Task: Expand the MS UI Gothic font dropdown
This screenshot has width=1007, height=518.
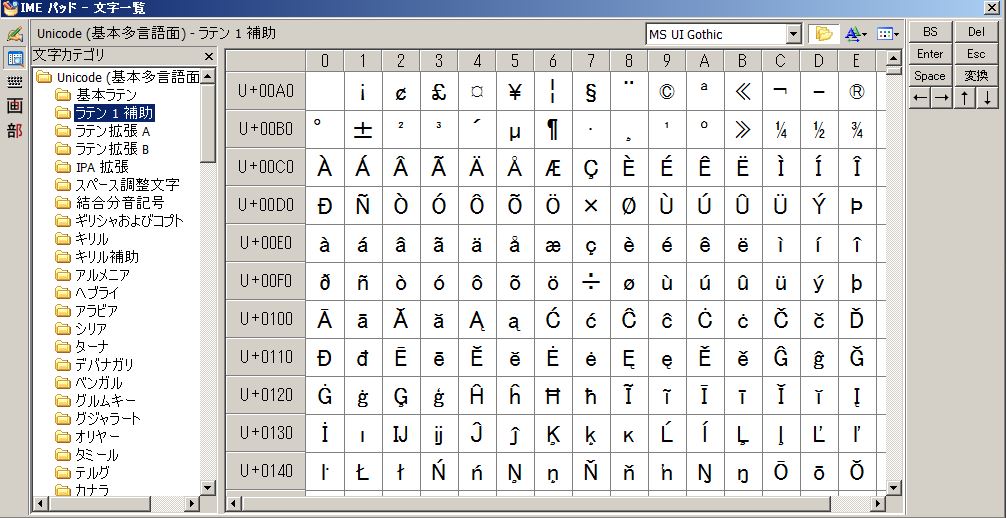Action: (793, 35)
